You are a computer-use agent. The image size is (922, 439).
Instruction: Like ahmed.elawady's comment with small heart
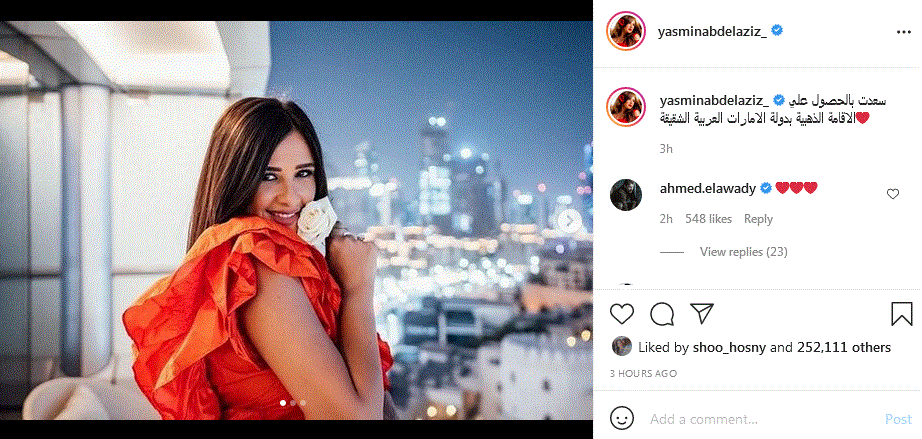[893, 194]
